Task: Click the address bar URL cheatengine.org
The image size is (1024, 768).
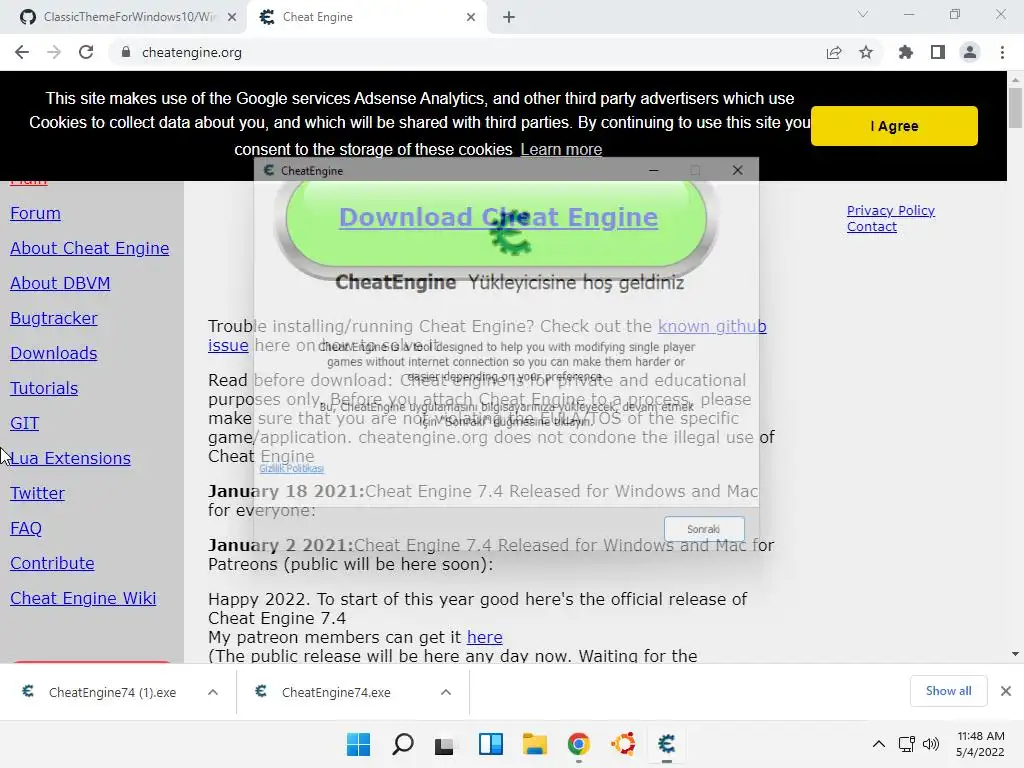Action: [x=191, y=52]
